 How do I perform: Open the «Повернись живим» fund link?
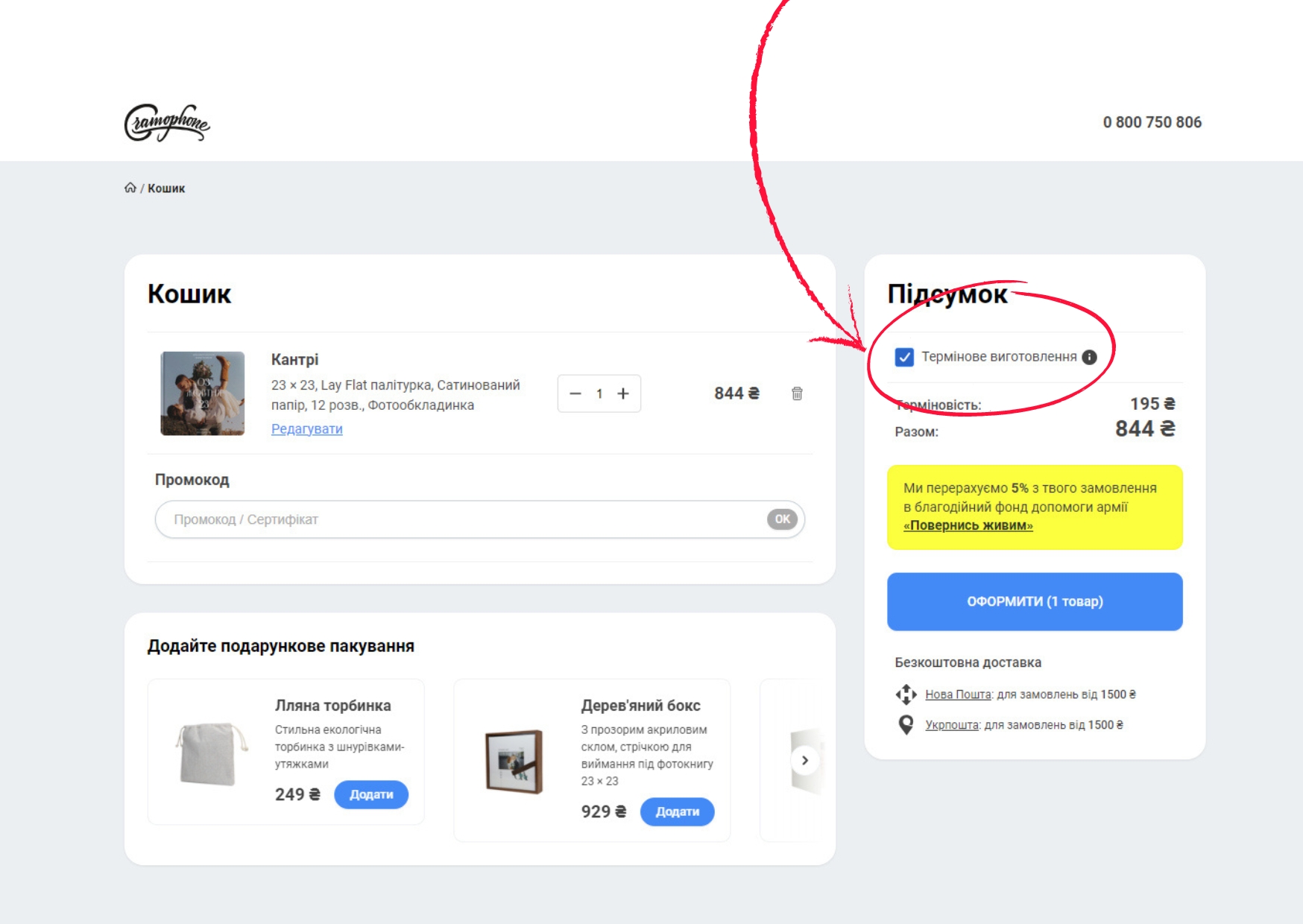coord(968,525)
